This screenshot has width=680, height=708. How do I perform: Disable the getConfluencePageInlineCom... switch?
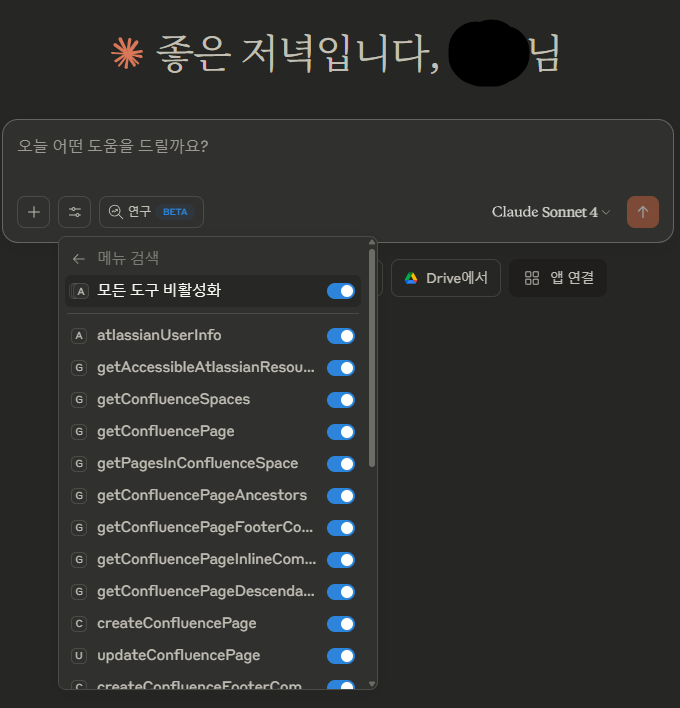click(x=341, y=560)
